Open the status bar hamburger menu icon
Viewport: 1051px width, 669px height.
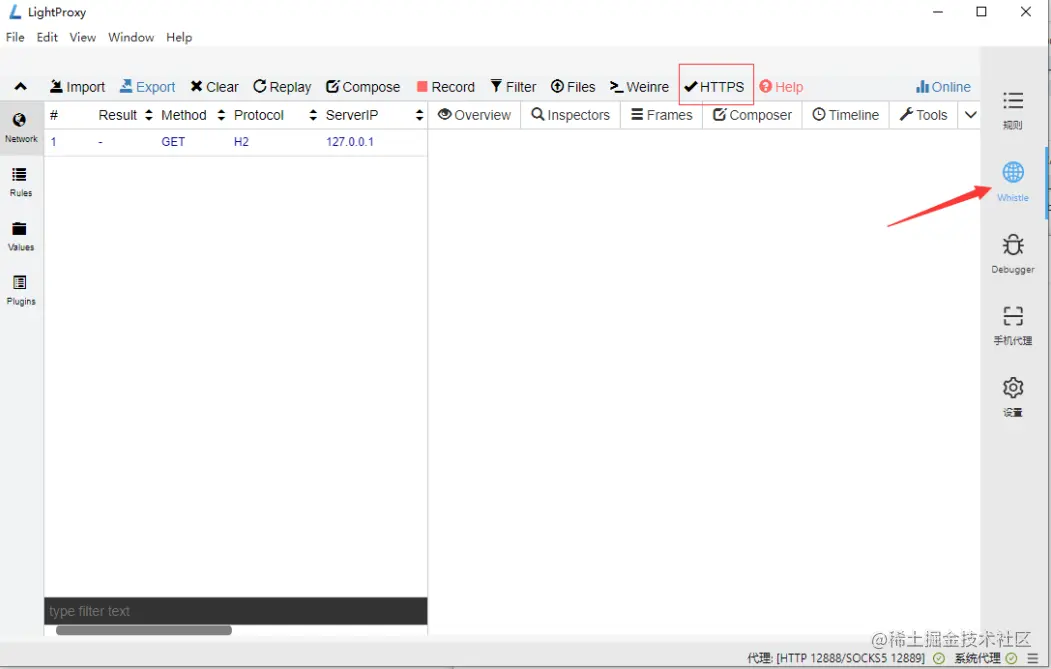pos(1033,658)
